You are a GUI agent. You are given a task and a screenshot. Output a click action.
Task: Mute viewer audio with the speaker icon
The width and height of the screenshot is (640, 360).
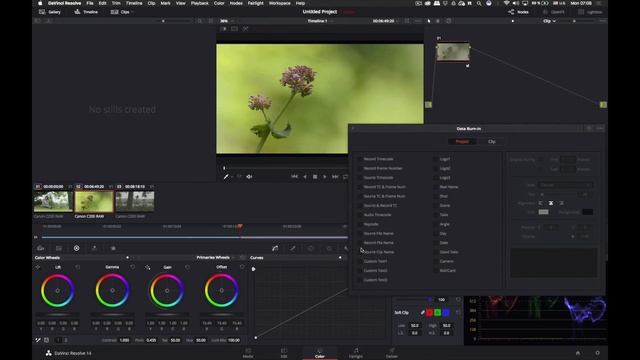coord(249,177)
